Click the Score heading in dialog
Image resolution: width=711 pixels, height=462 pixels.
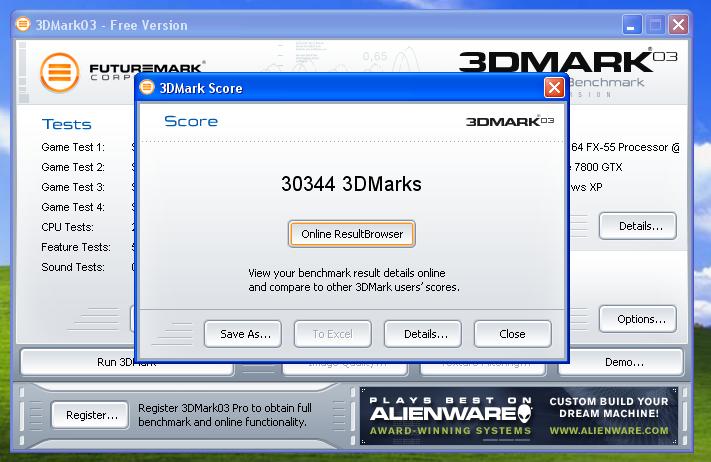[191, 121]
